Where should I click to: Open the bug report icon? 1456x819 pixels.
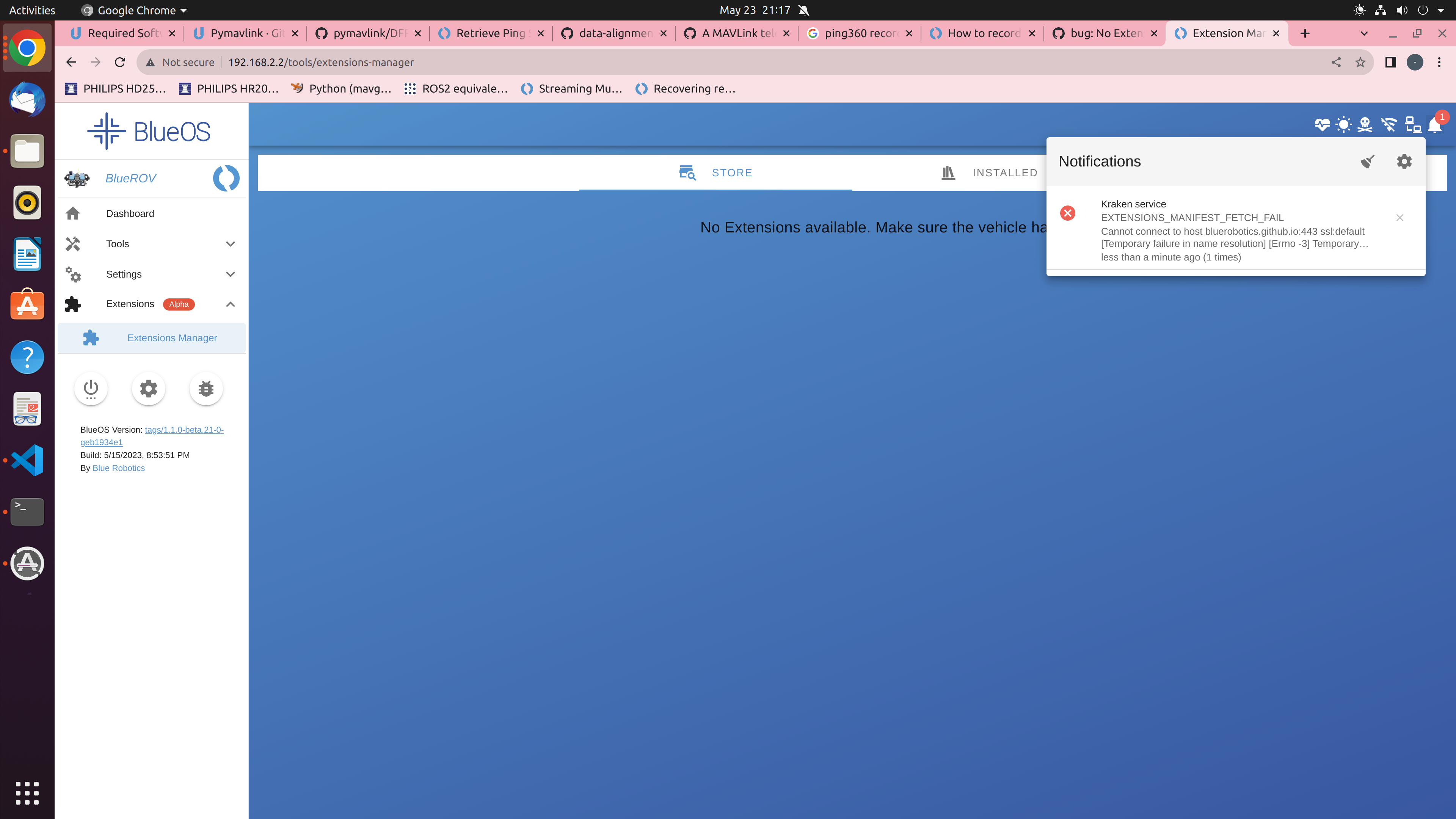point(206,388)
